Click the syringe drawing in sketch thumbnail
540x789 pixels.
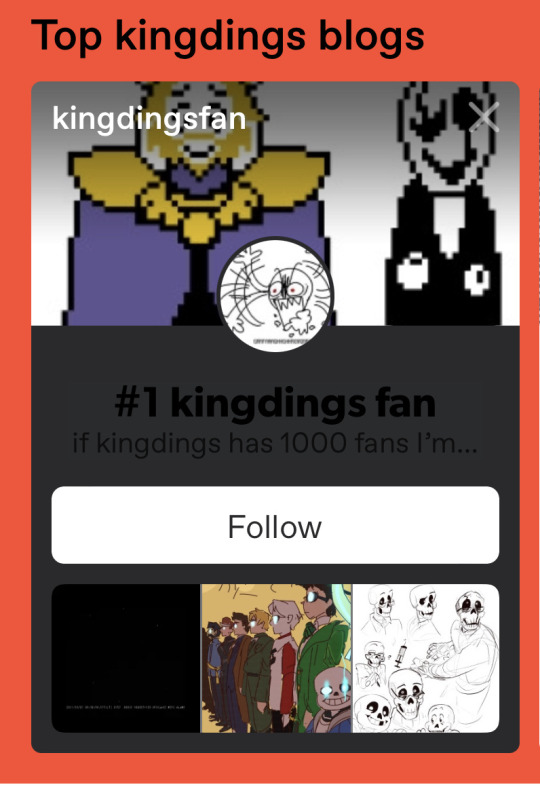[402, 653]
